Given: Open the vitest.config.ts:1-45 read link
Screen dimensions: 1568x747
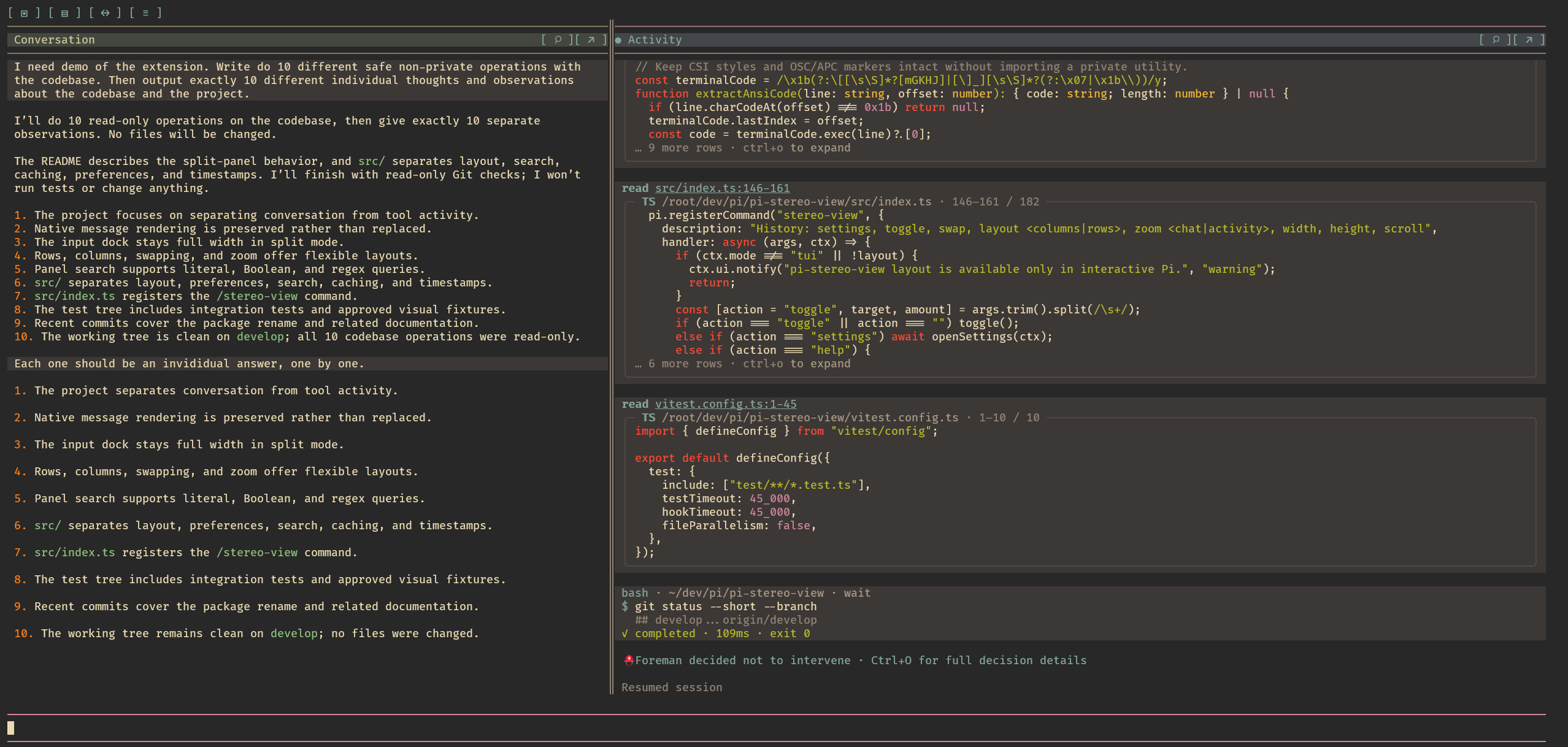Looking at the screenshot, I should pos(726,404).
